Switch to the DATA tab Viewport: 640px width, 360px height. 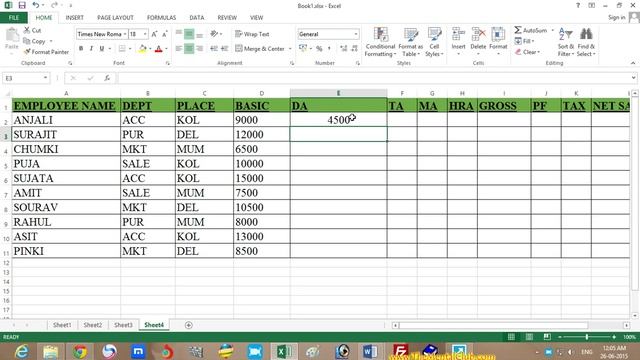[x=197, y=18]
